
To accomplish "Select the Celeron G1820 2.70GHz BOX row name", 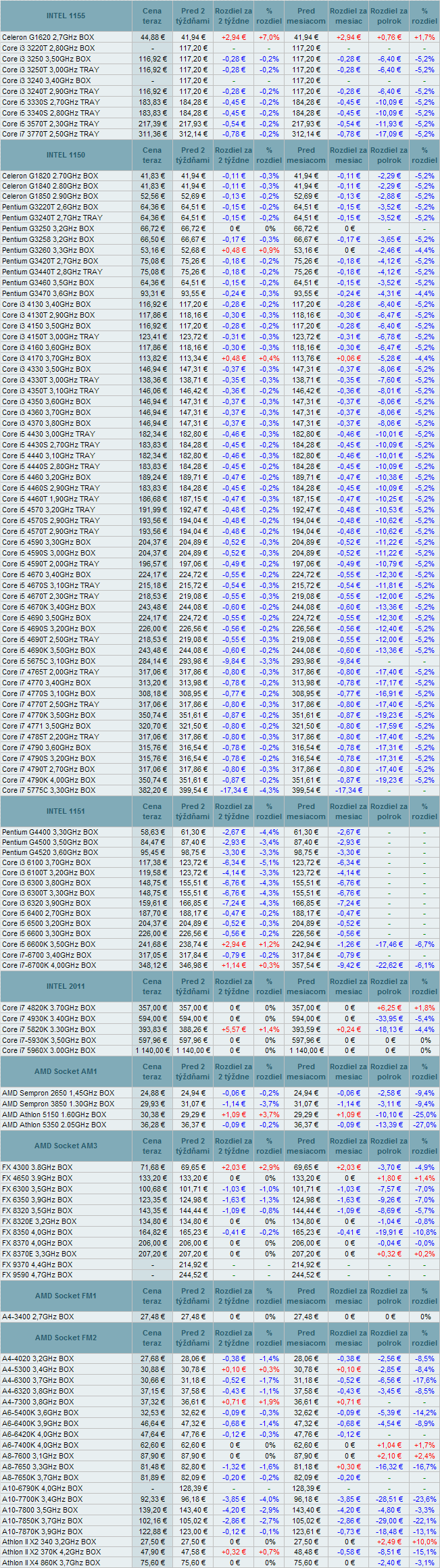I will (x=50, y=175).
